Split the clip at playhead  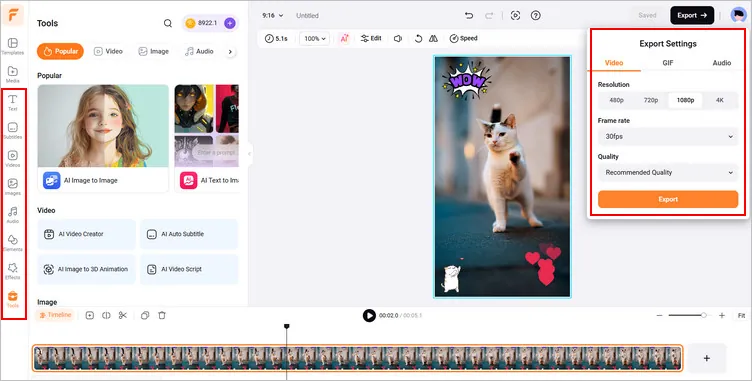106,315
